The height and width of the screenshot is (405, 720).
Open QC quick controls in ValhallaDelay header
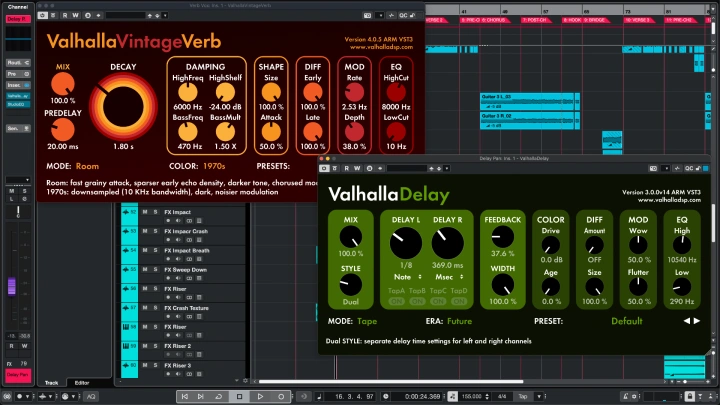[x=689, y=169]
